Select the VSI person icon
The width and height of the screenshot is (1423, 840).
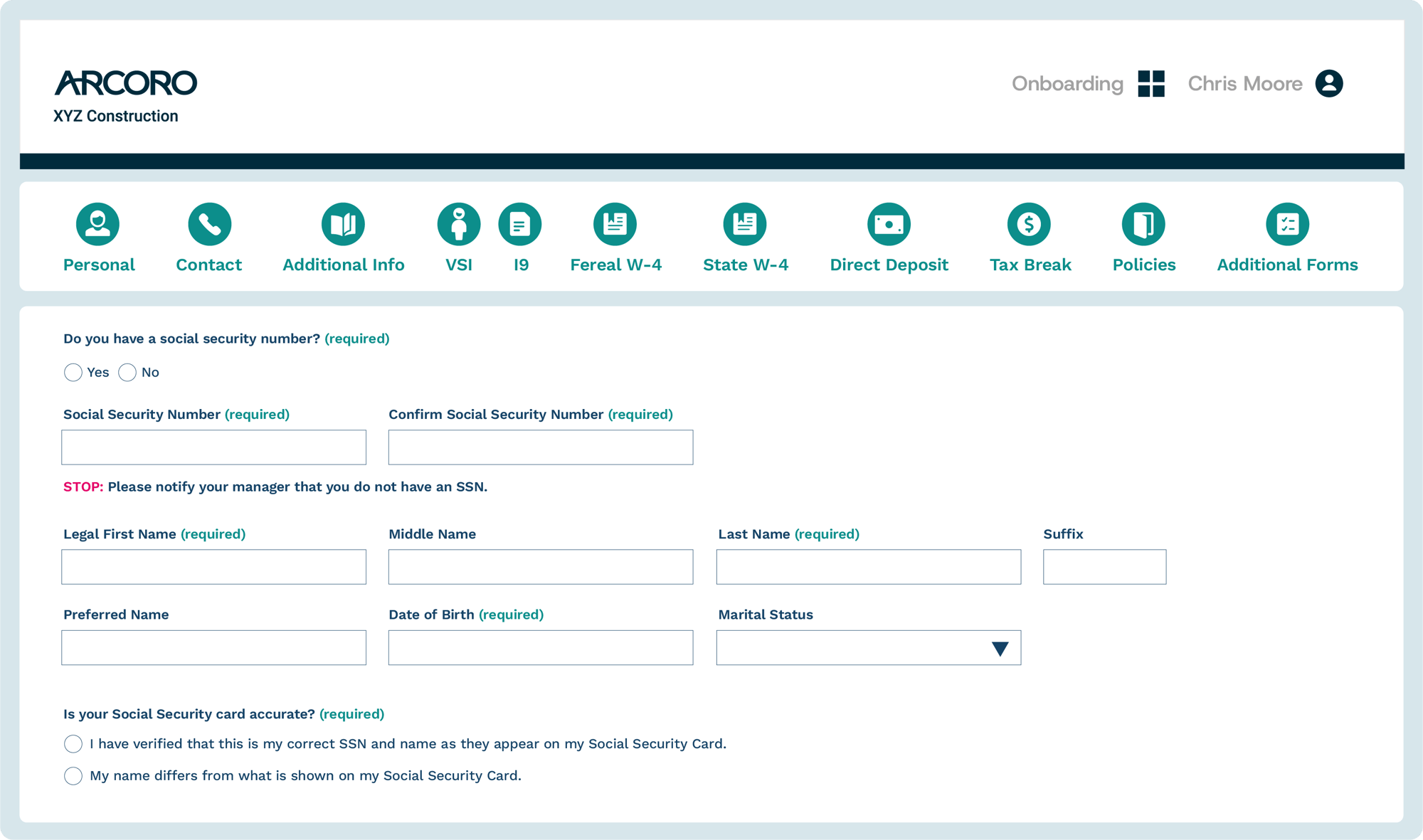pyautogui.click(x=459, y=224)
